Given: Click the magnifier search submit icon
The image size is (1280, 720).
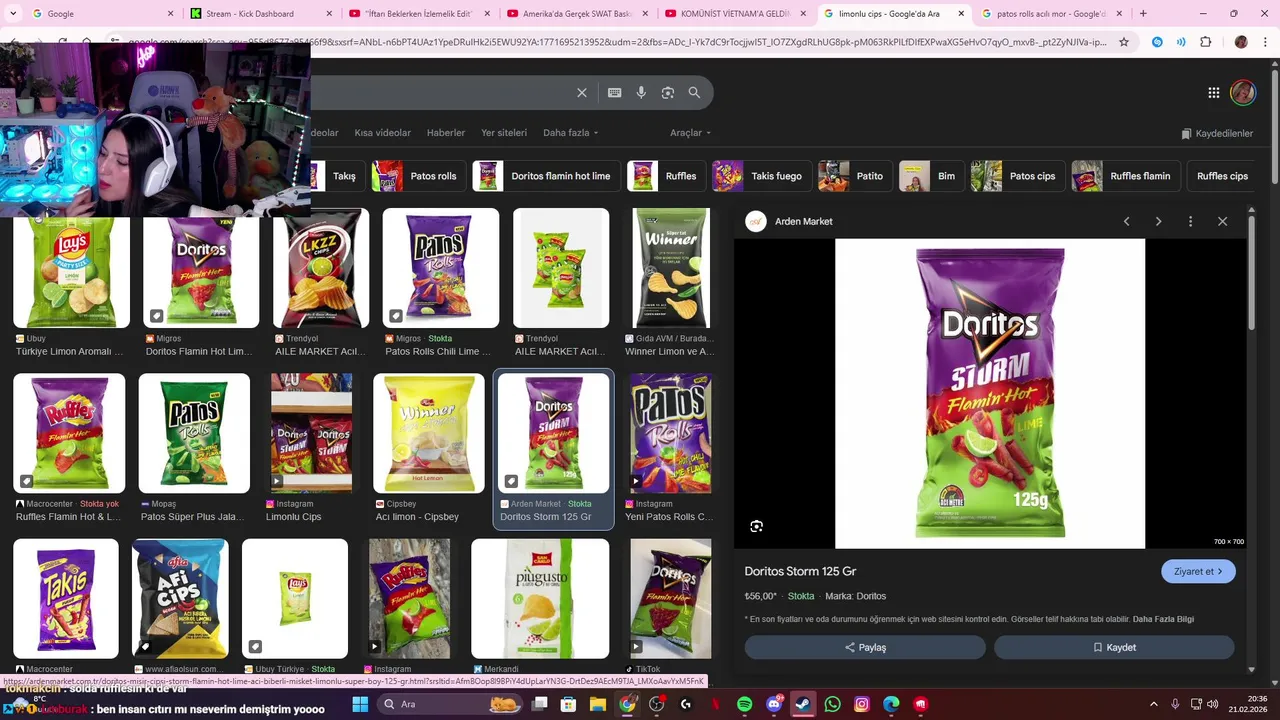Looking at the screenshot, I should tap(694, 93).
